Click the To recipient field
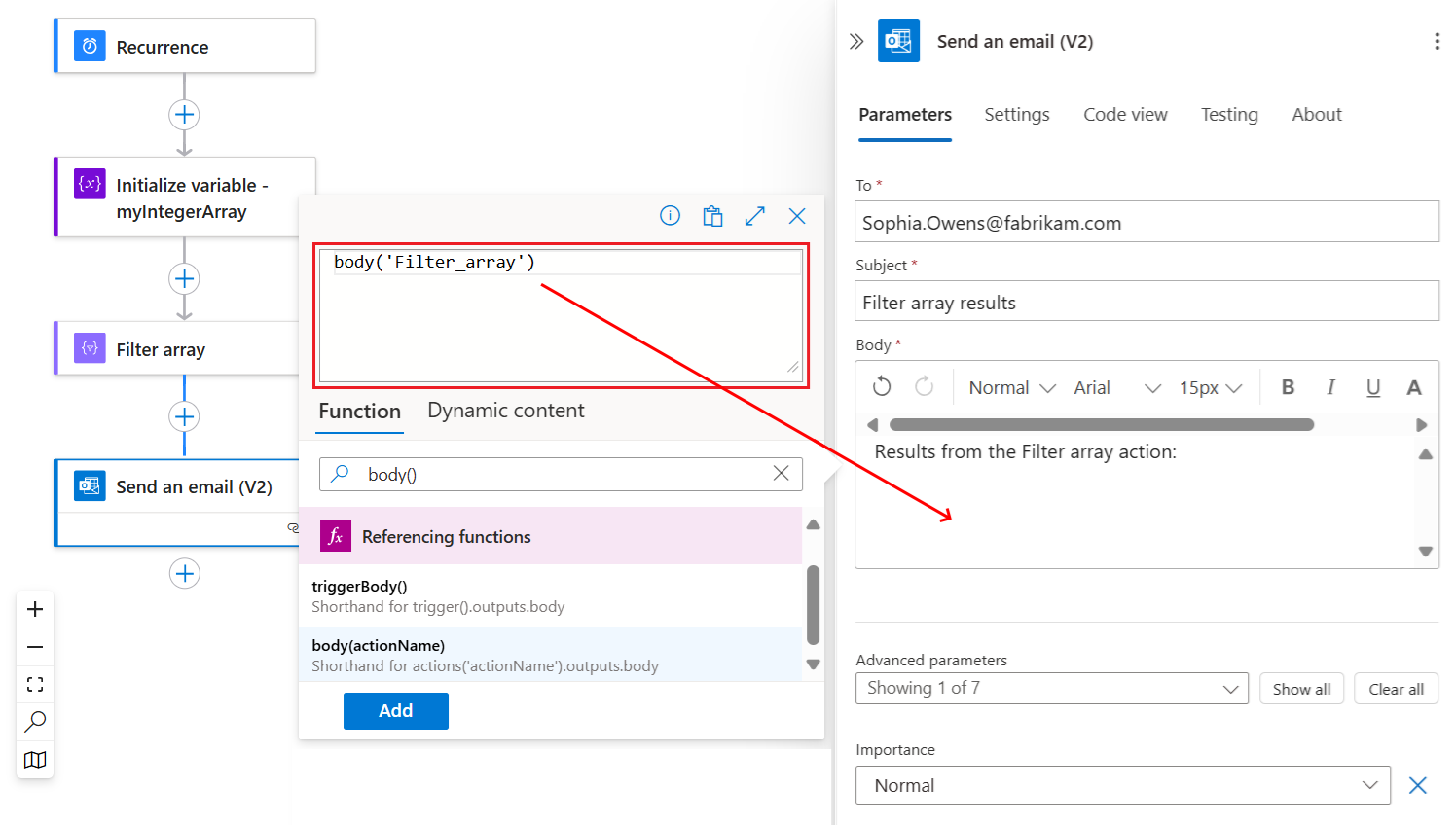This screenshot has width=1456, height=825. (x=1147, y=221)
